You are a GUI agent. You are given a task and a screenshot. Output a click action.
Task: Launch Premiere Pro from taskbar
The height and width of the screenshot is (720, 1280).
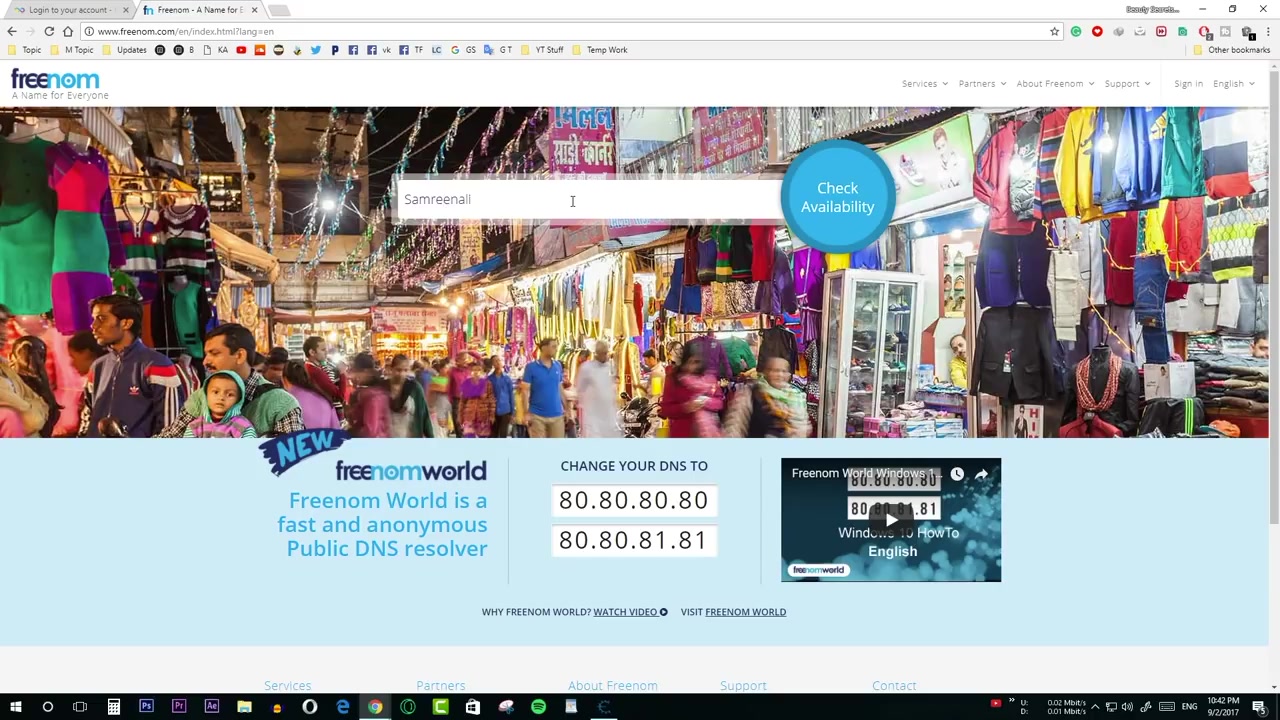pyautogui.click(x=179, y=707)
